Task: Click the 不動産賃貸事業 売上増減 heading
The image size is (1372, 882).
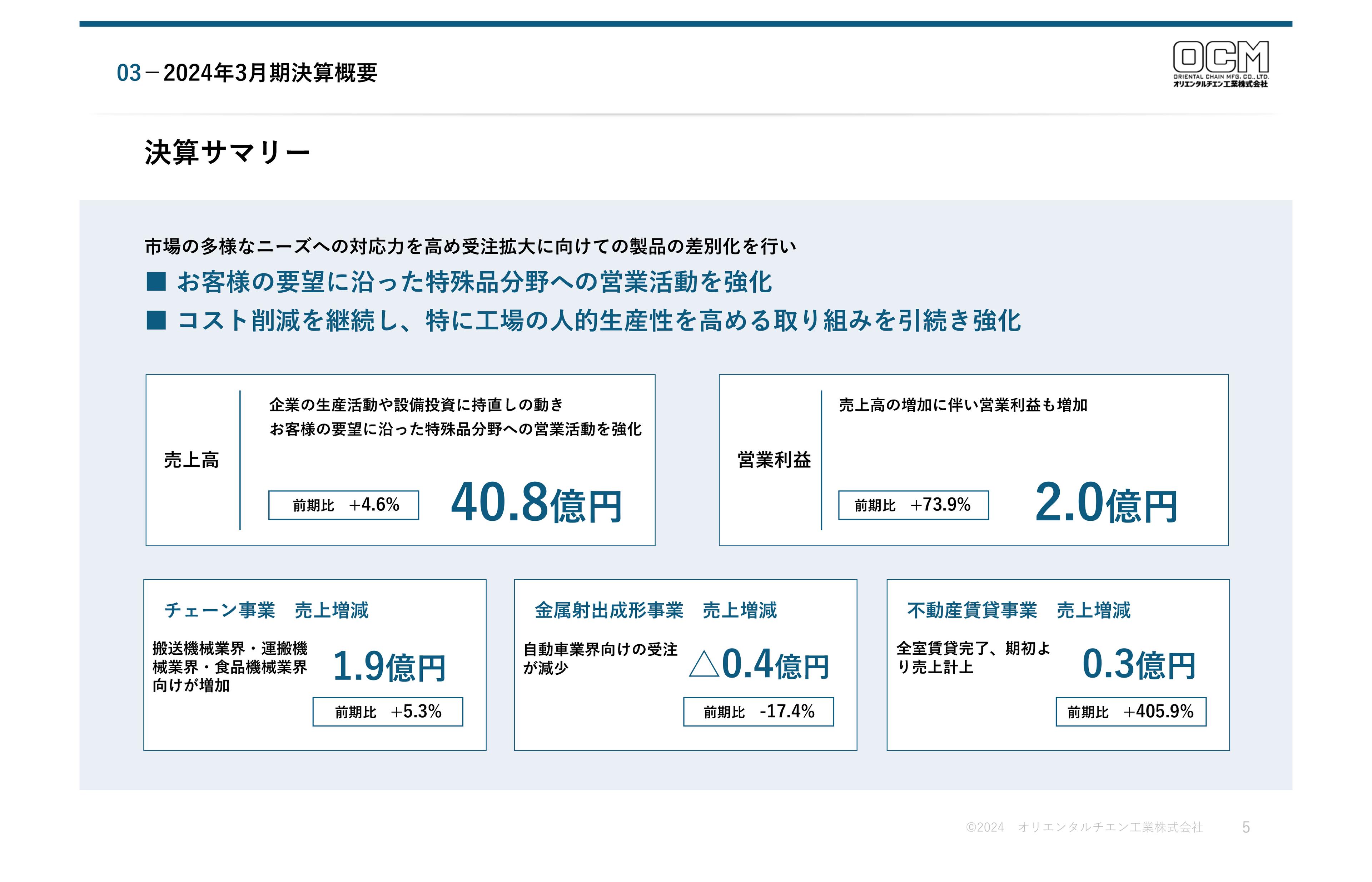Action: click(x=1019, y=610)
